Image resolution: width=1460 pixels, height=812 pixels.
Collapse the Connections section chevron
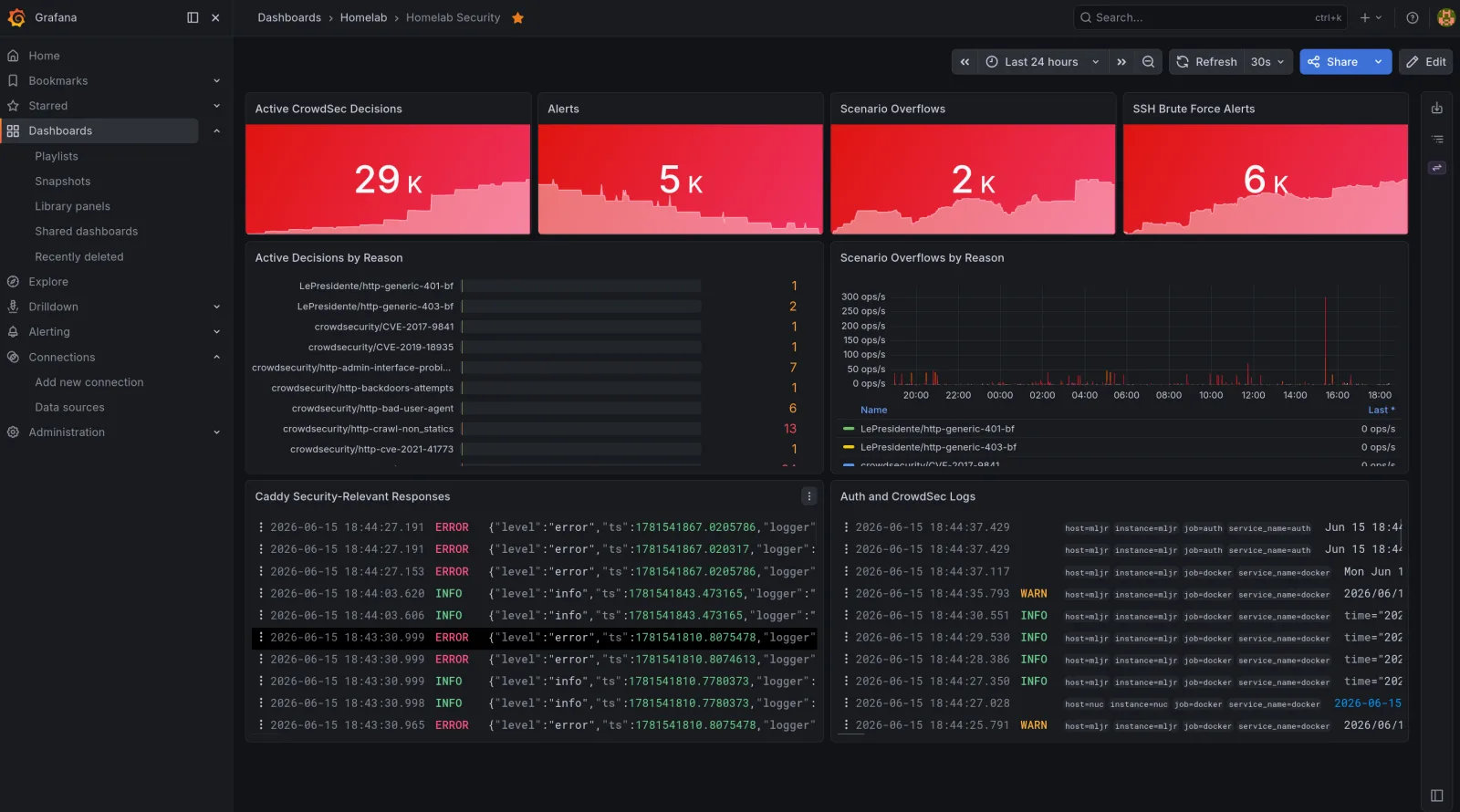pyautogui.click(x=216, y=357)
